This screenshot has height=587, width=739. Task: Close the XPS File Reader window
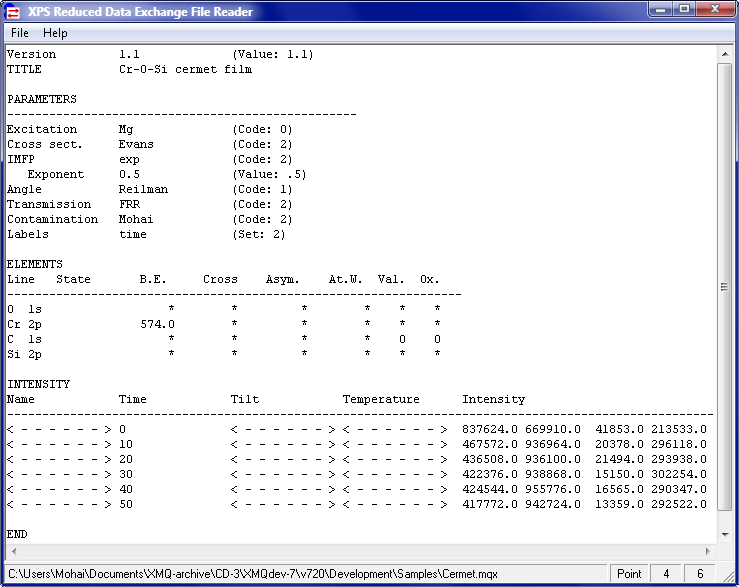pos(713,10)
